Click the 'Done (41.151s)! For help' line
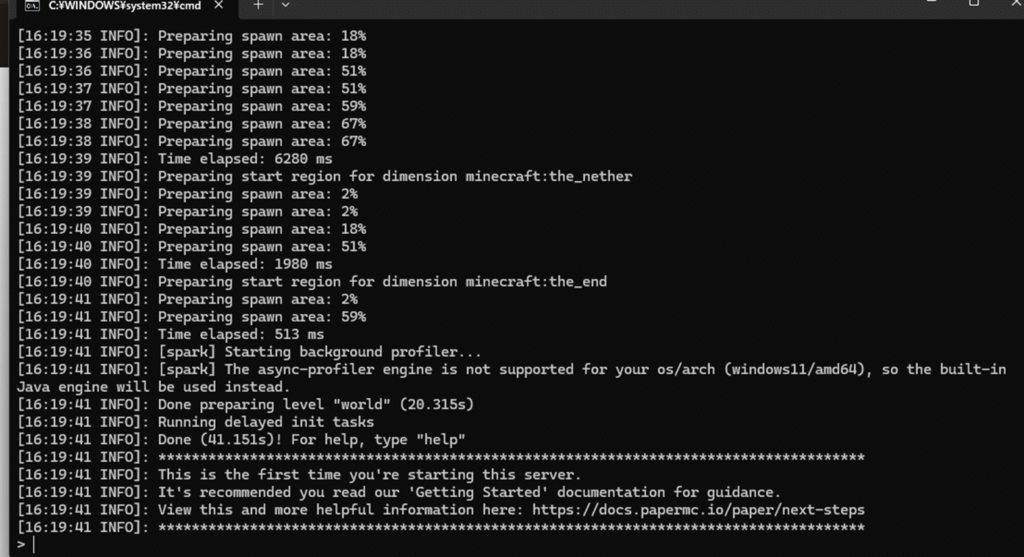 [242, 440]
